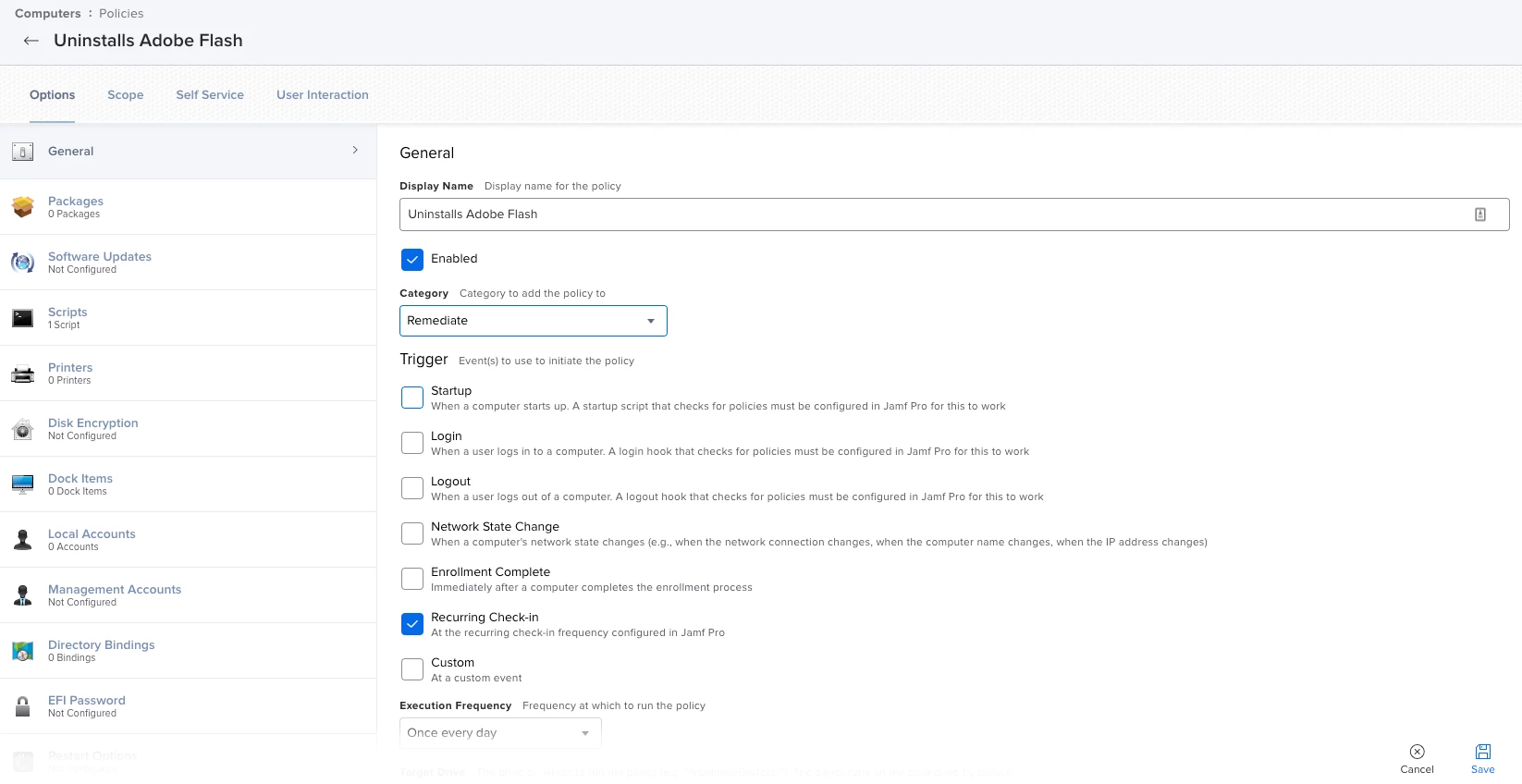Check the Enrollment Complete checkbox

412,579
